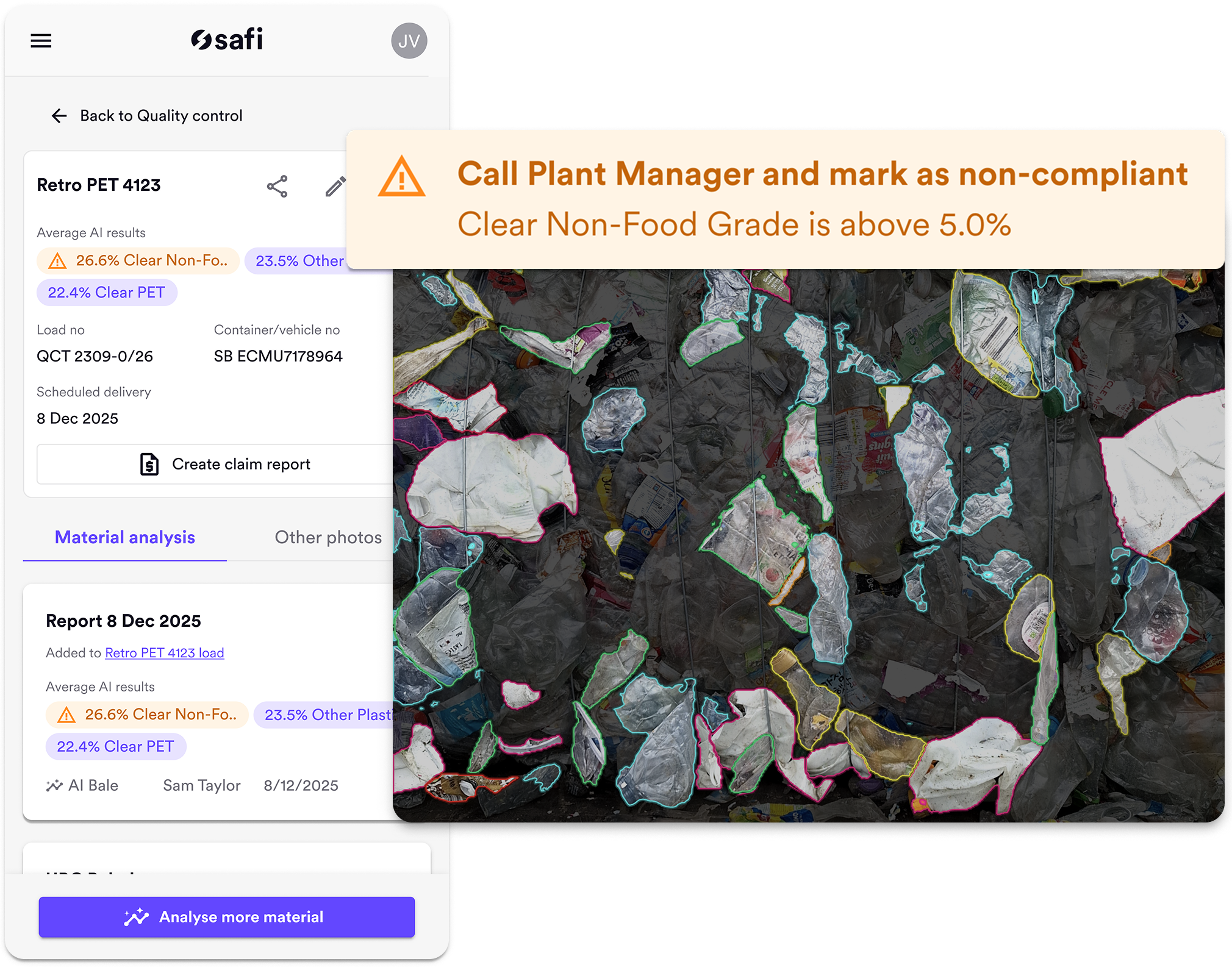This screenshot has width=1232, height=967.
Task: Click the orange warning triangle in alert banner
Action: pyautogui.click(x=401, y=177)
